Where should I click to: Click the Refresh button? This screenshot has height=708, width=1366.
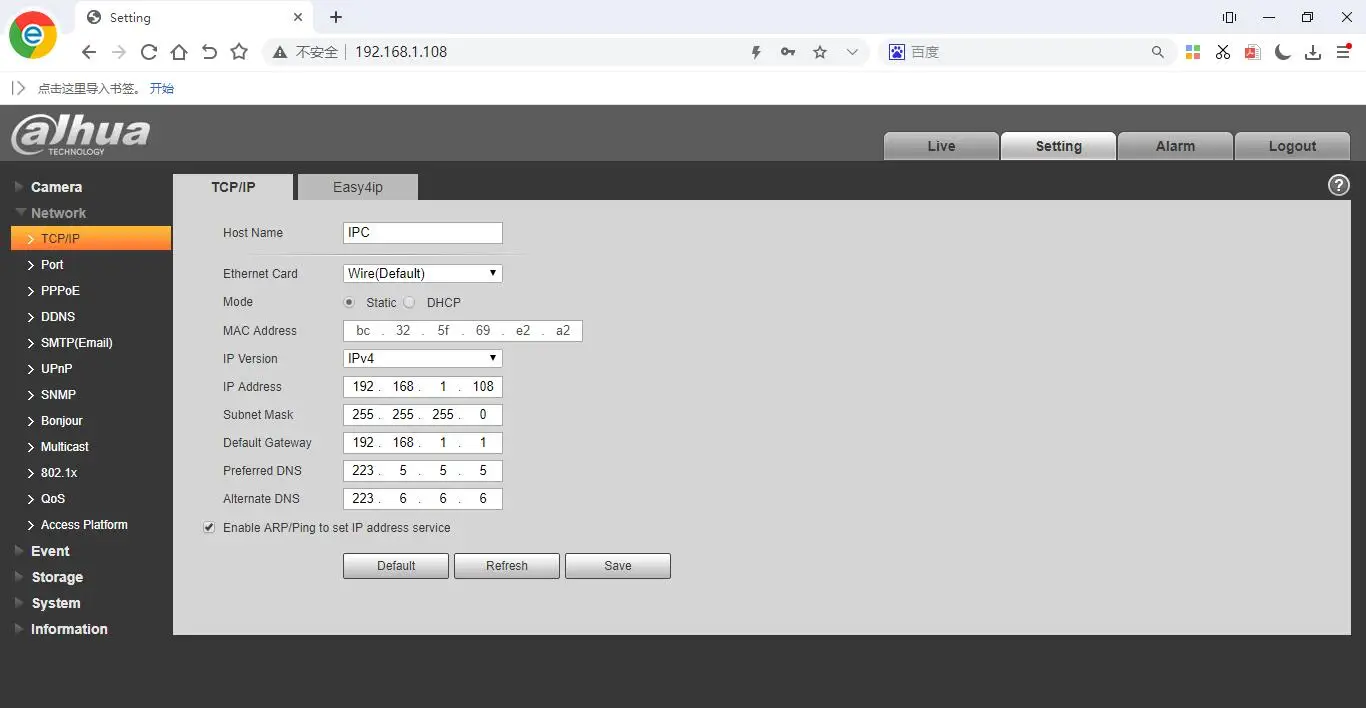click(507, 566)
